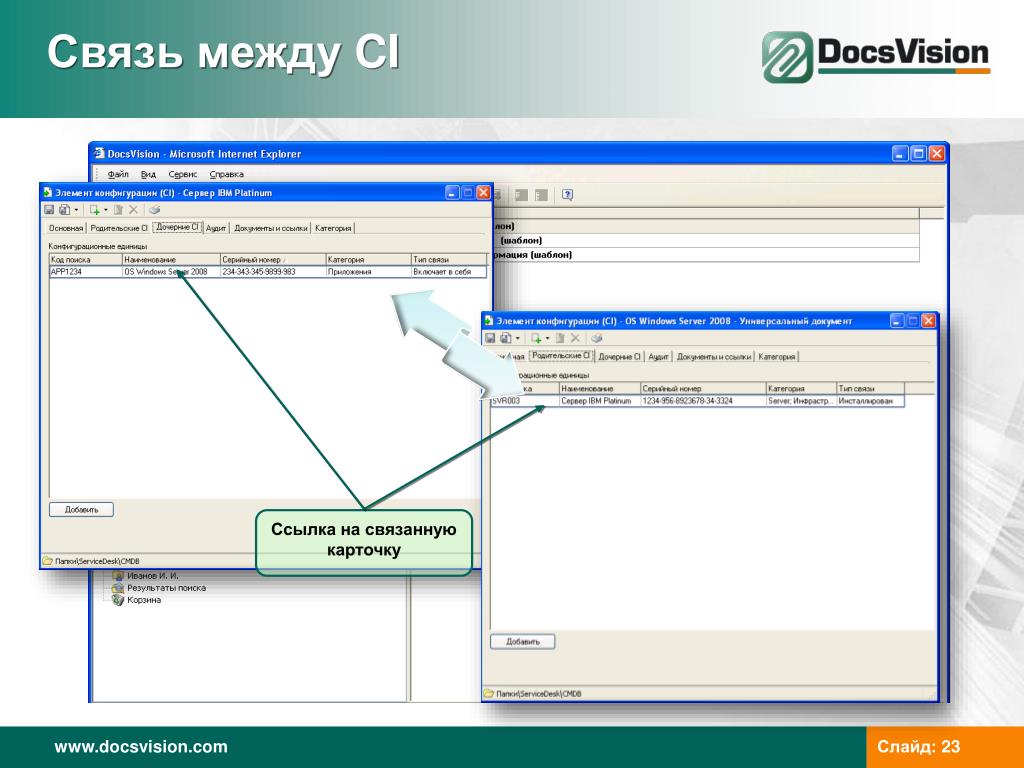Select serial 234-343-345-9899-983 cell
This screenshot has height=768, width=1024.
[x=273, y=272]
